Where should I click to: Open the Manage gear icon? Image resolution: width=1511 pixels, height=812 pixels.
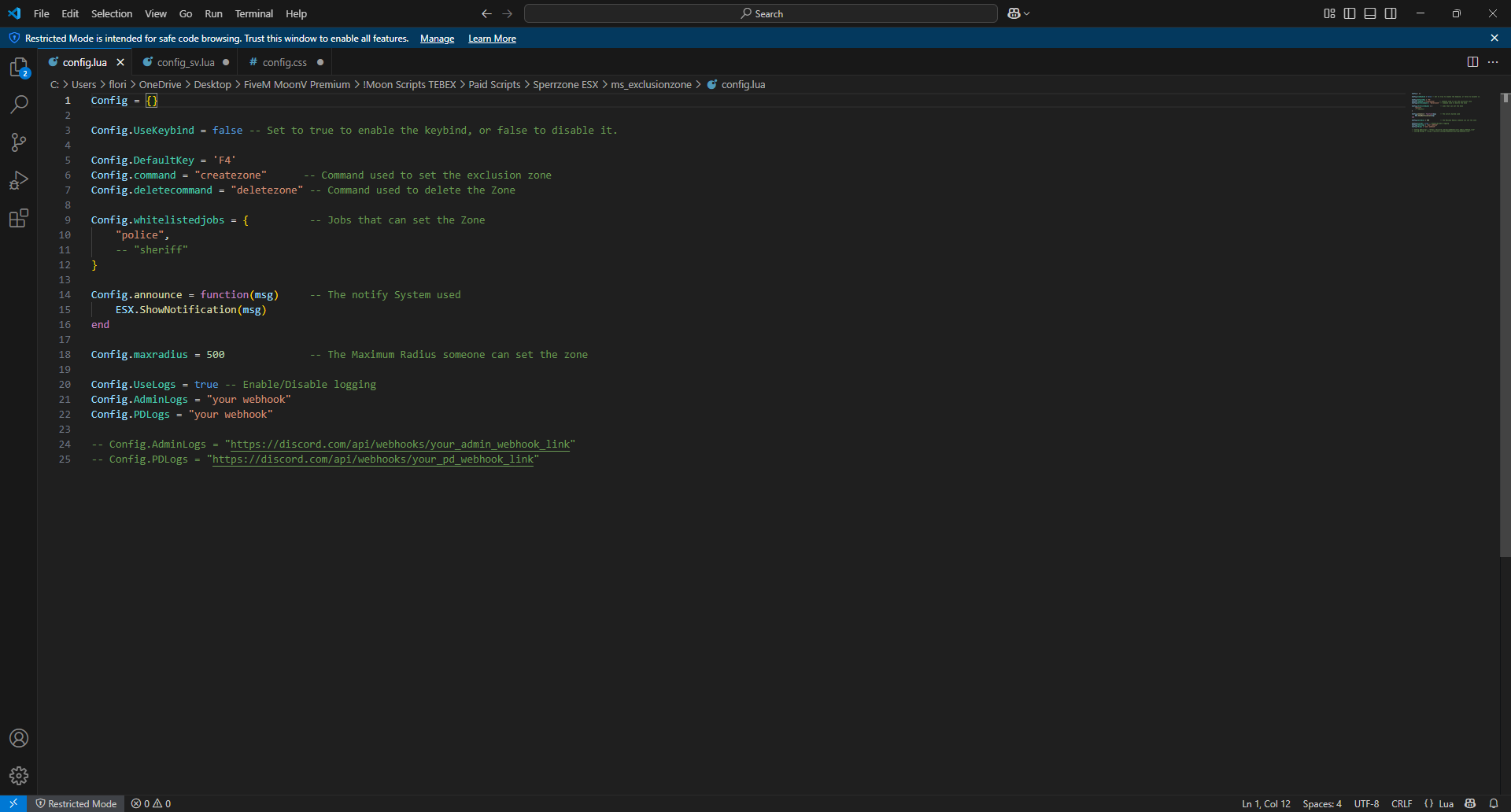[19, 776]
